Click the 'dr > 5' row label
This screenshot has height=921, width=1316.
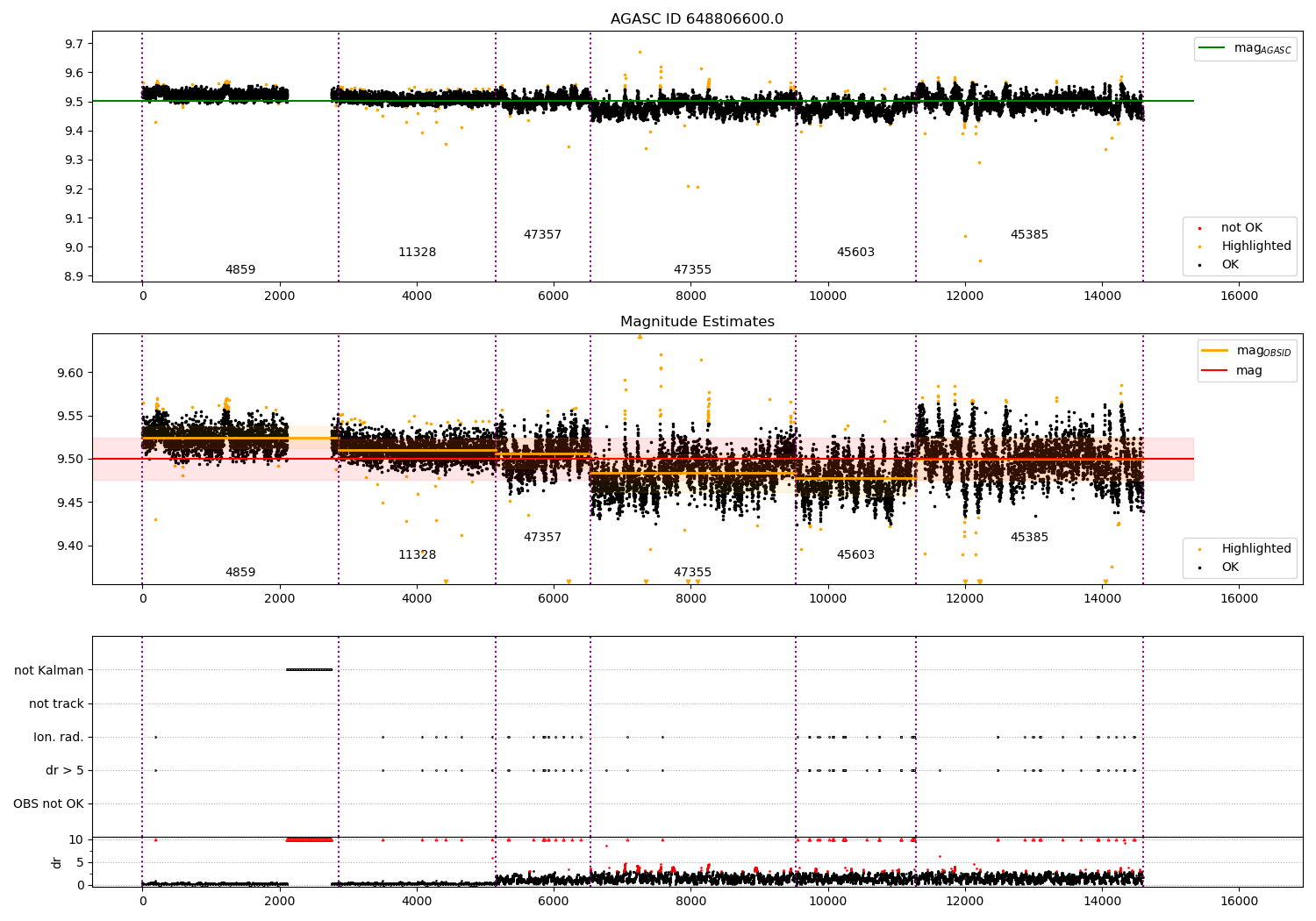[x=65, y=771]
